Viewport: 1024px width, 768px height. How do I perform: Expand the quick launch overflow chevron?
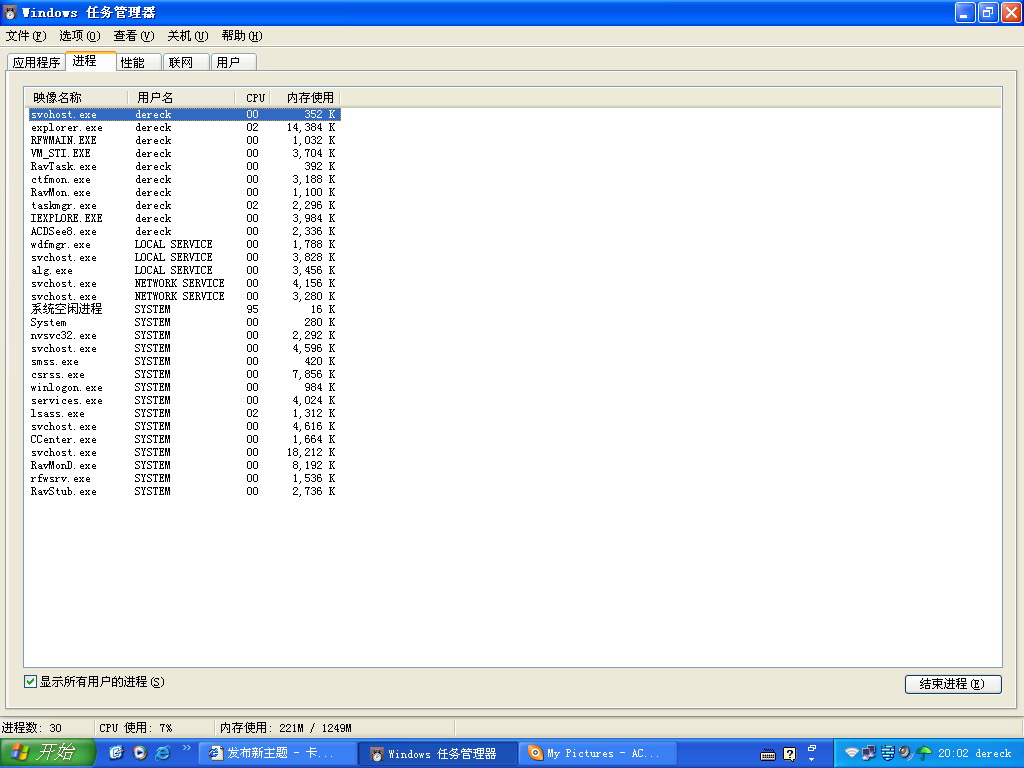(187, 748)
